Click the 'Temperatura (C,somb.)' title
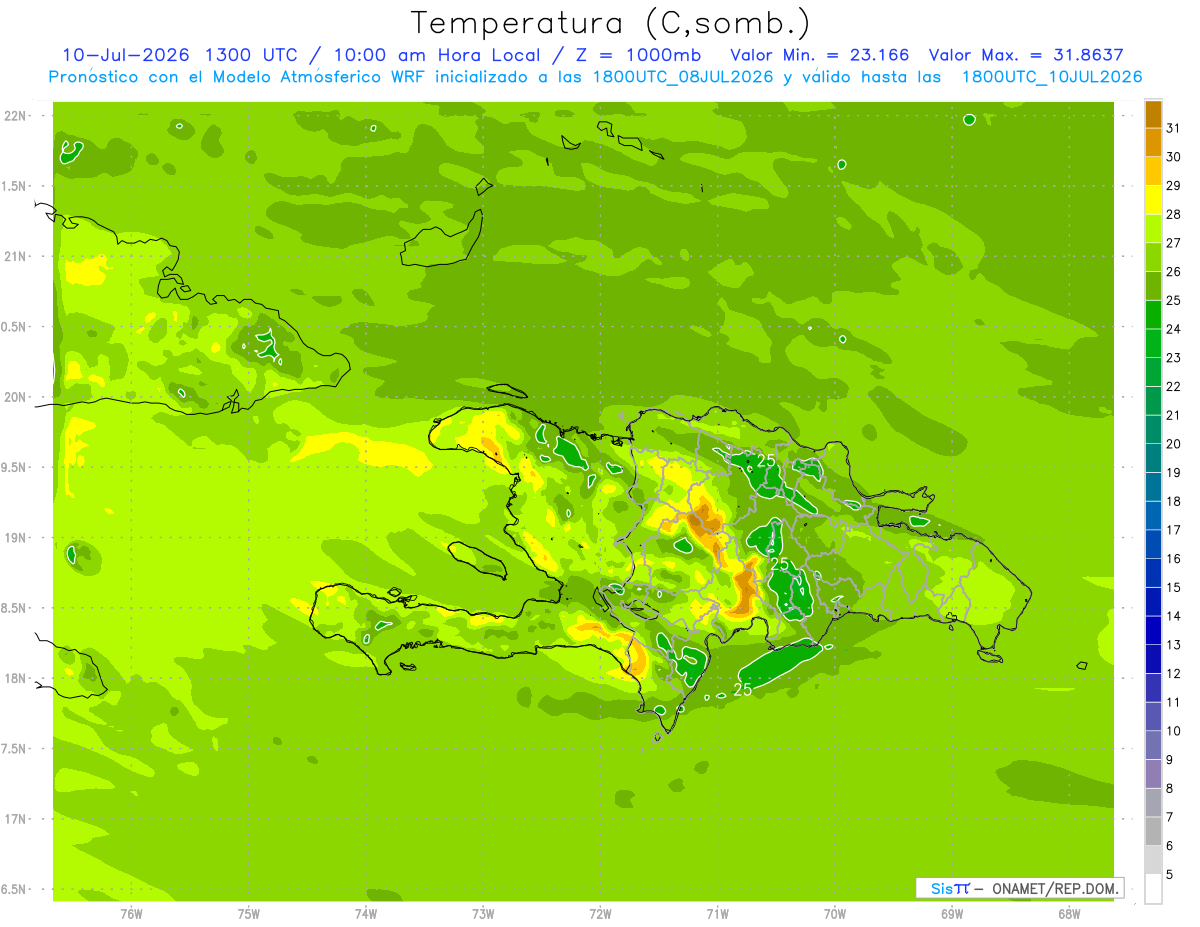 (x=611, y=23)
